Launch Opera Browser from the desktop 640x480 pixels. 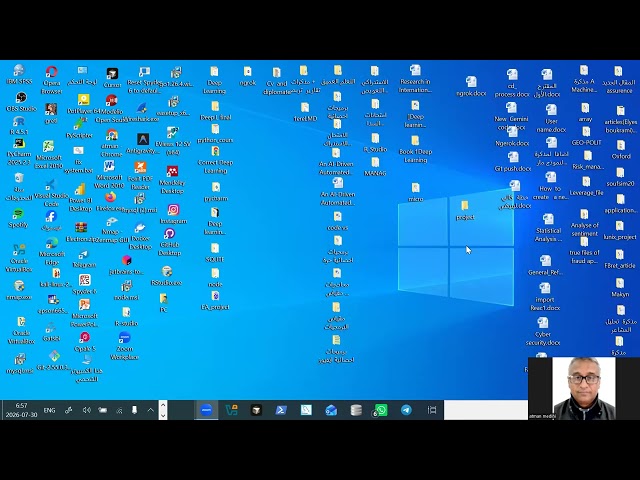(x=51, y=80)
